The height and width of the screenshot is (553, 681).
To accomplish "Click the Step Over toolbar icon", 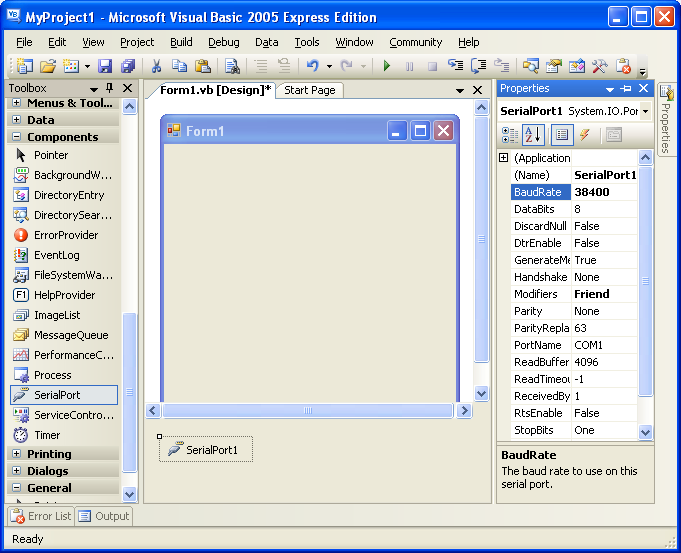I will tap(479, 66).
